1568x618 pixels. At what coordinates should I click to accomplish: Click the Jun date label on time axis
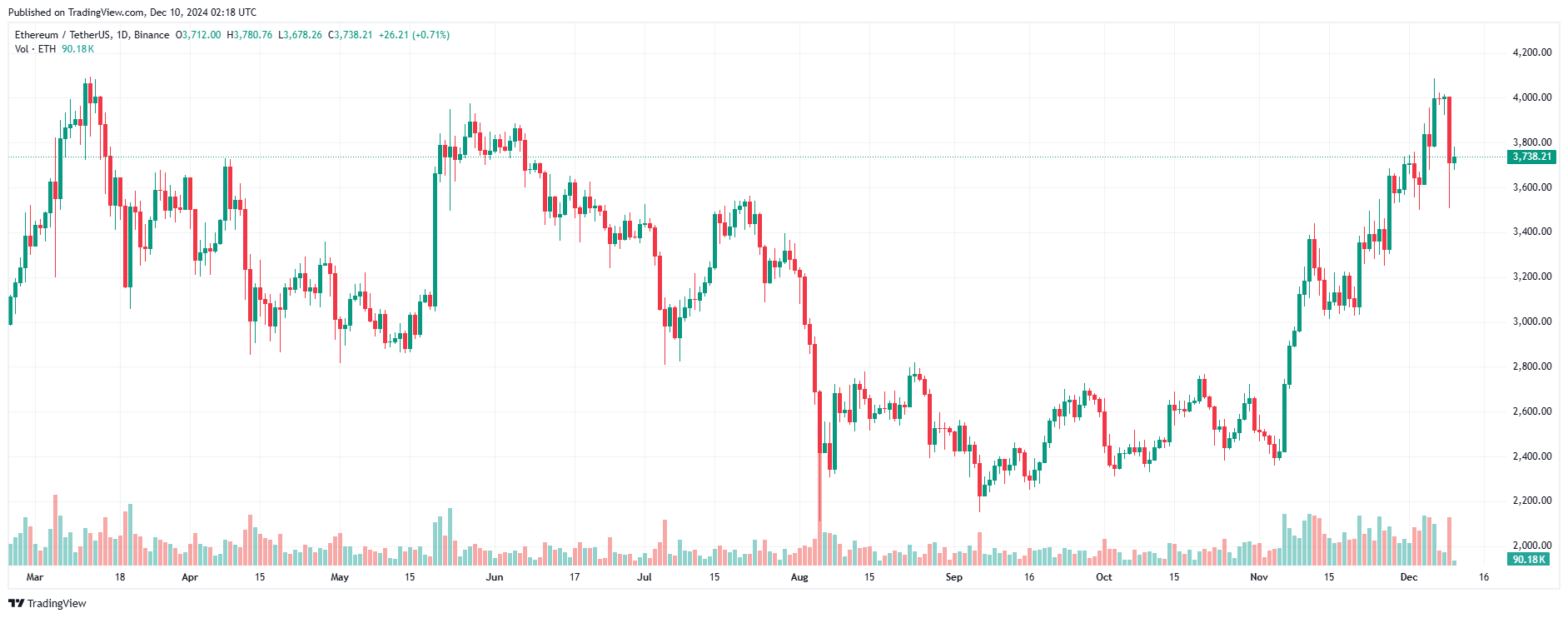[495, 577]
